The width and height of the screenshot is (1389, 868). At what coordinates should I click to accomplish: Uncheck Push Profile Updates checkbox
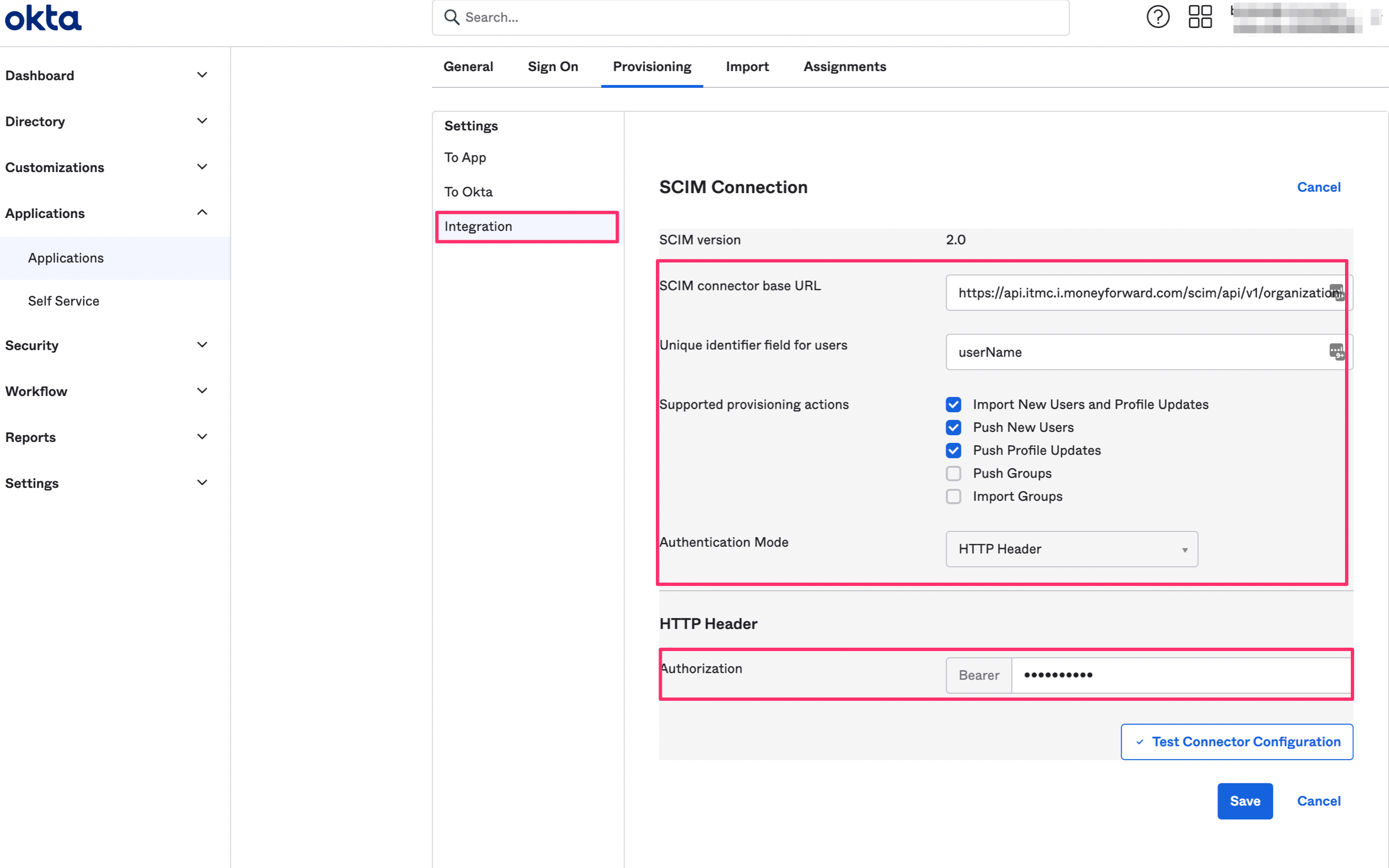[953, 450]
